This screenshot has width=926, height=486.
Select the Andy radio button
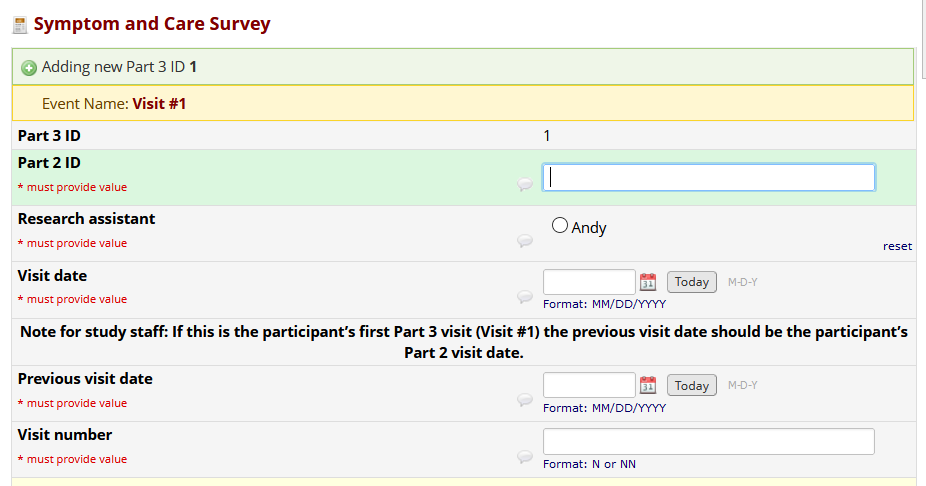point(560,226)
